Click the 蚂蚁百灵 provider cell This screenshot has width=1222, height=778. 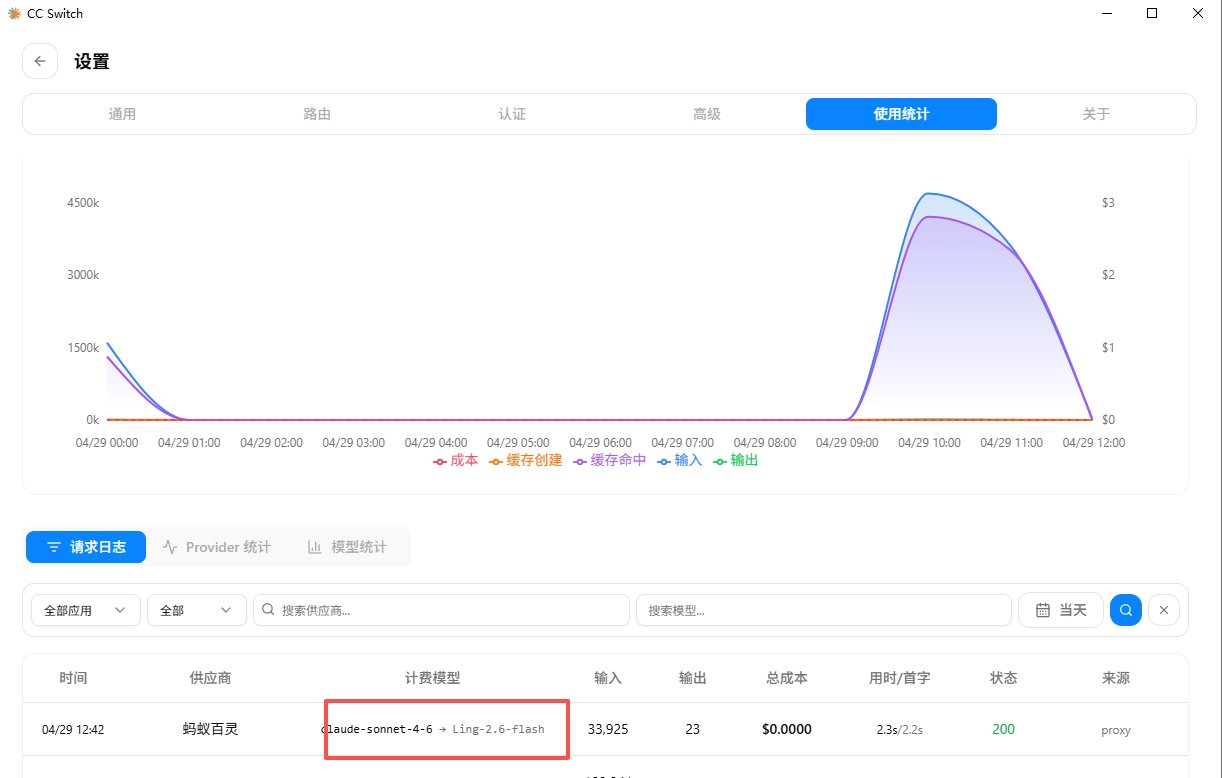(210, 730)
